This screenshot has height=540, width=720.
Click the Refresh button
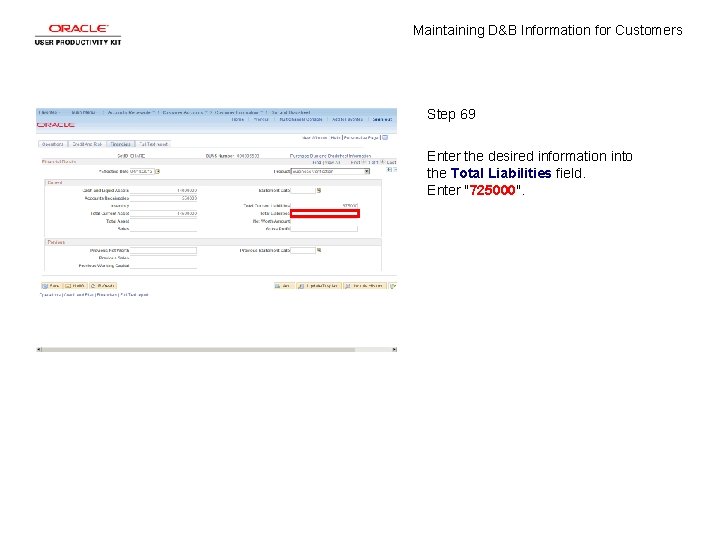pos(103,286)
